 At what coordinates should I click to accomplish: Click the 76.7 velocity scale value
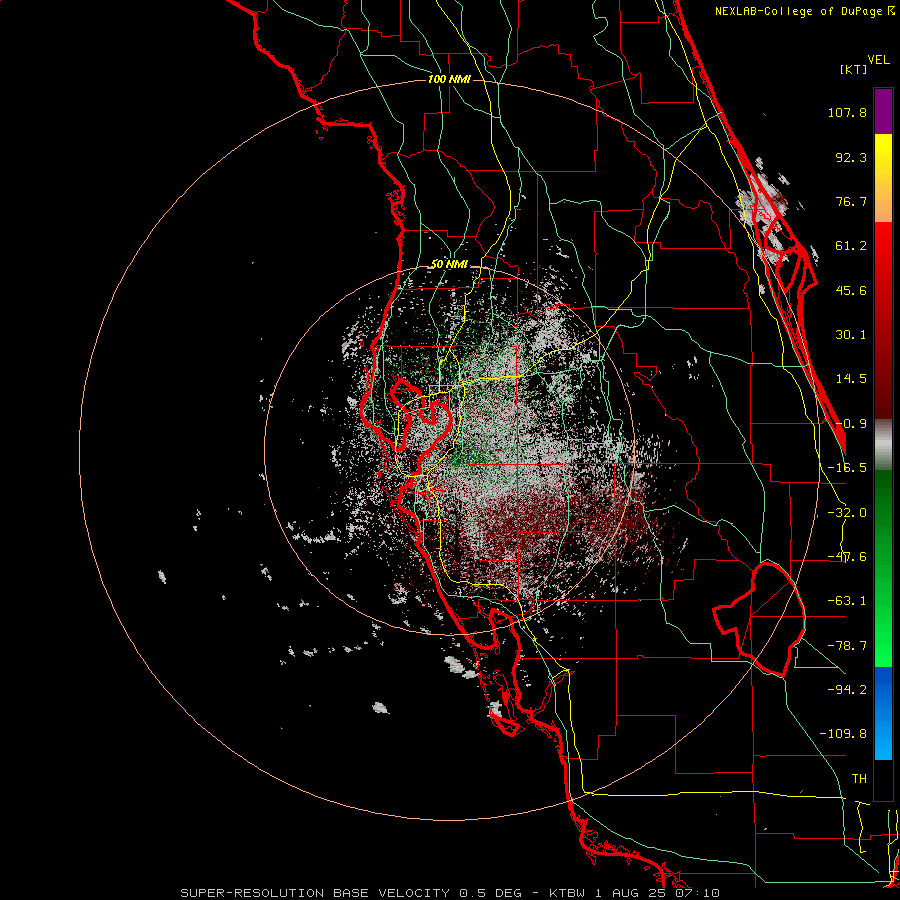[851, 201]
